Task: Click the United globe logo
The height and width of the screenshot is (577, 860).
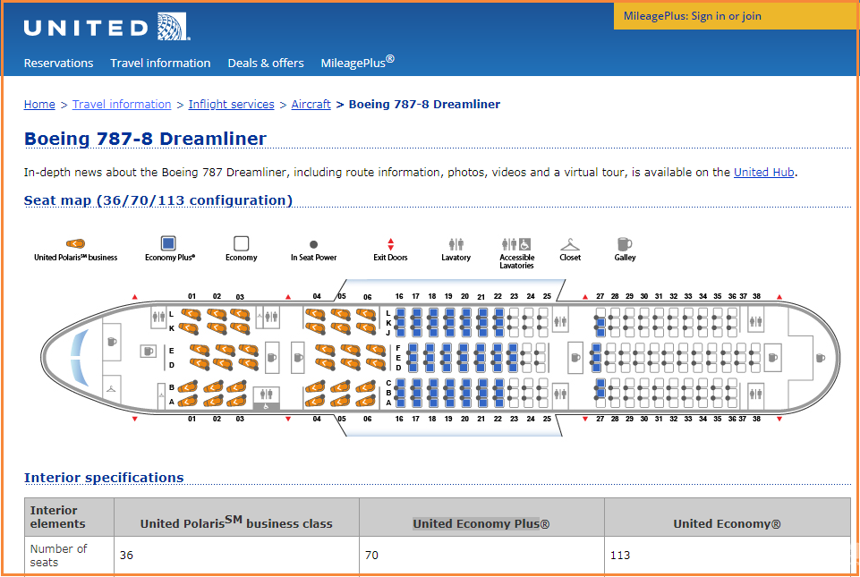Action: [x=173, y=26]
